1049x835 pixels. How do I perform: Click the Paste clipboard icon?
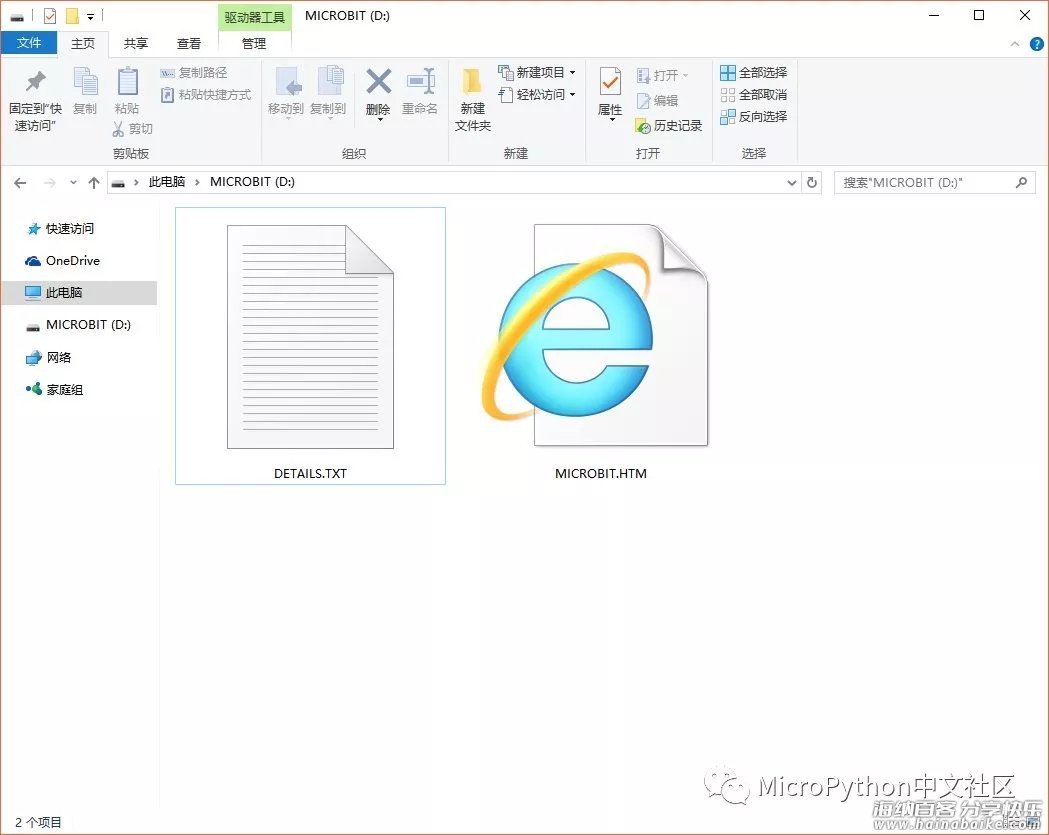[127, 83]
